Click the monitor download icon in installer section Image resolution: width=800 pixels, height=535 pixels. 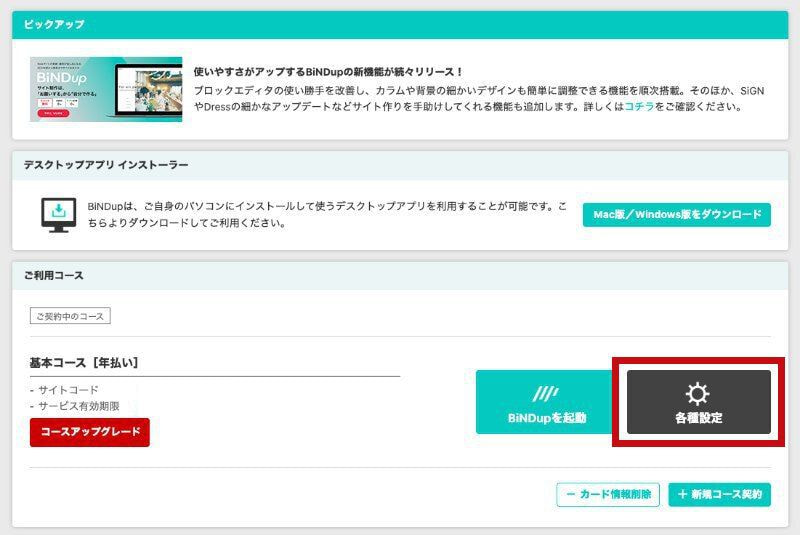click(x=58, y=214)
